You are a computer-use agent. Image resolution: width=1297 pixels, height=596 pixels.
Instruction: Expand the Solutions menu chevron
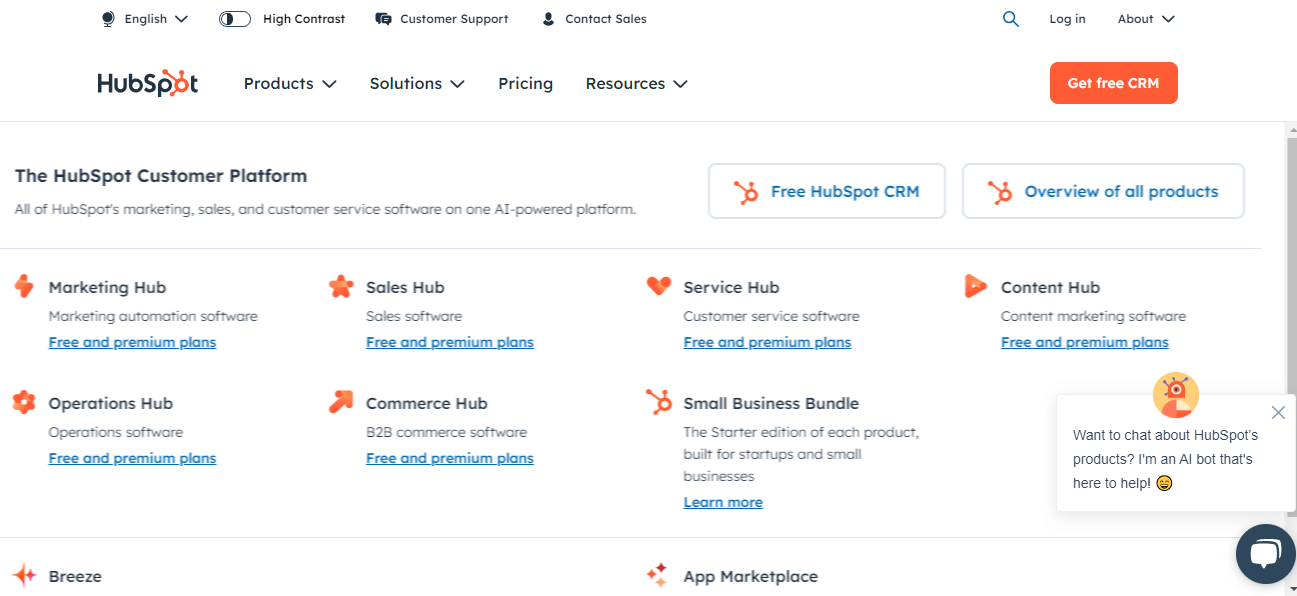[457, 84]
